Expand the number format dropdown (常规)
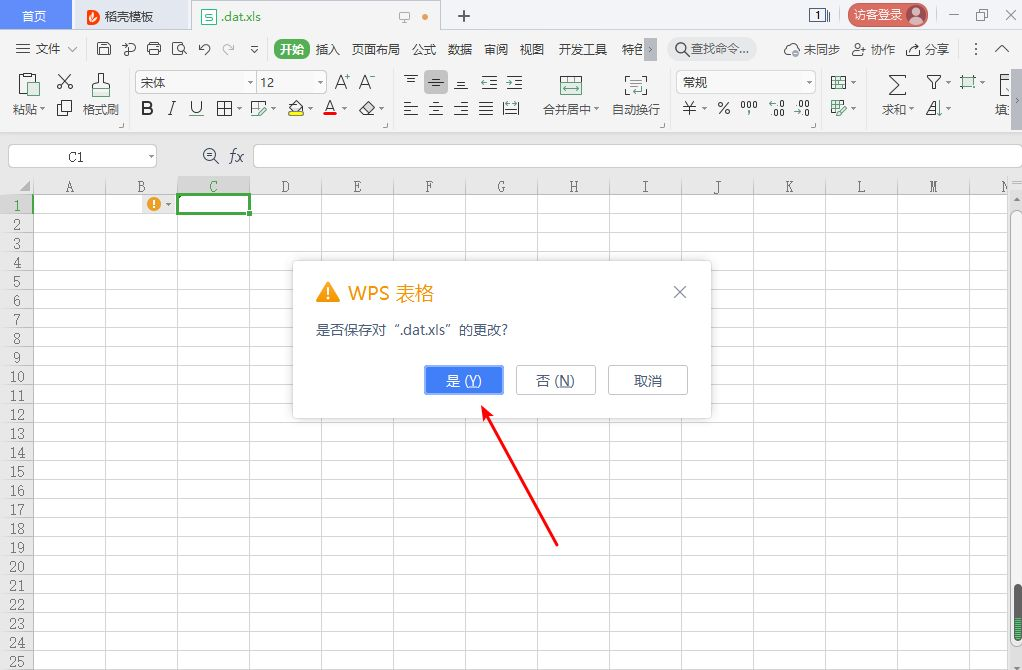This screenshot has width=1022, height=670. click(x=747, y=82)
